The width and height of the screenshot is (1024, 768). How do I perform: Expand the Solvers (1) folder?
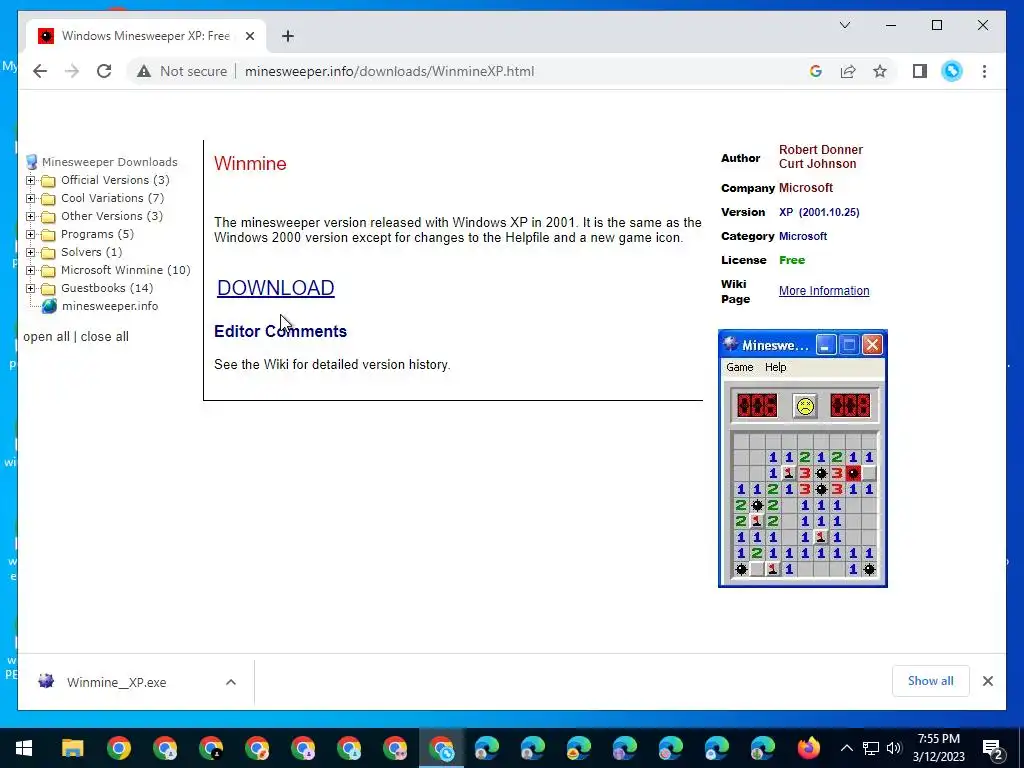(x=30, y=252)
